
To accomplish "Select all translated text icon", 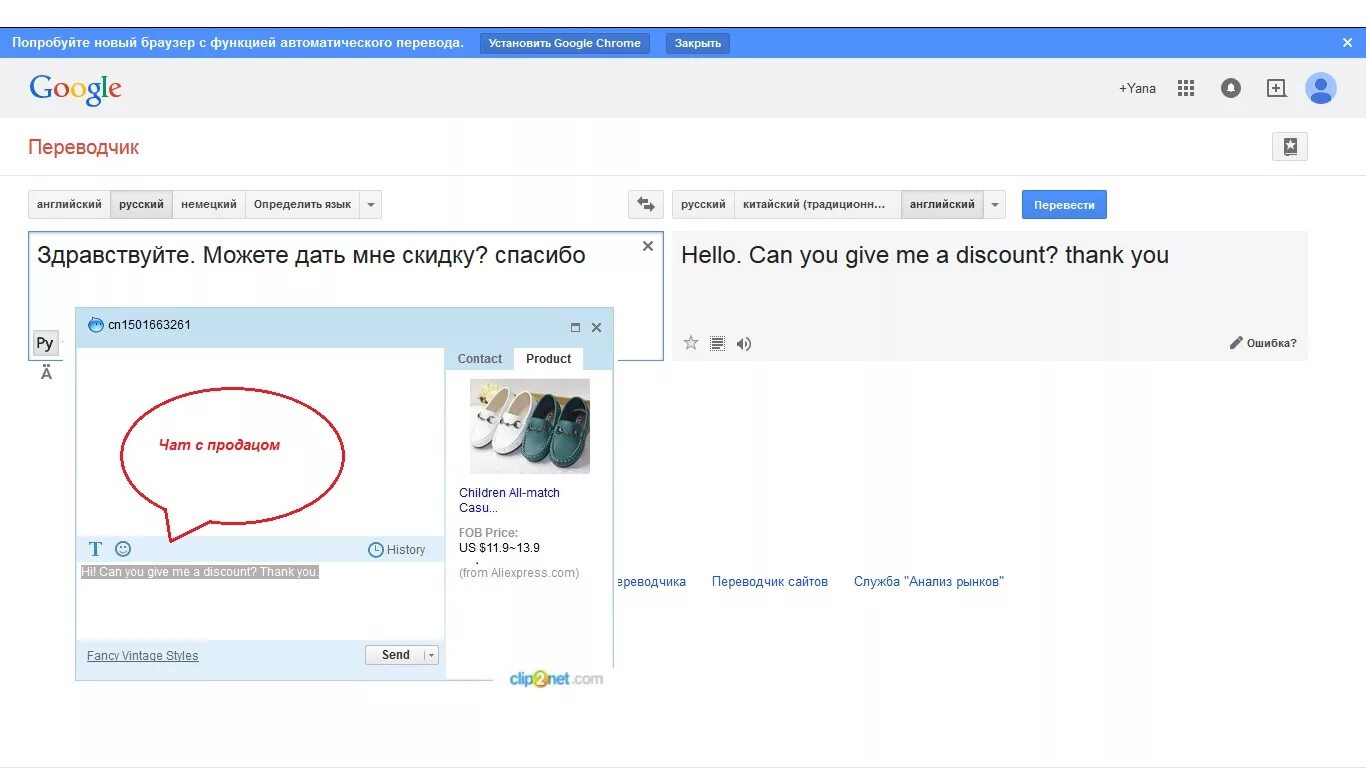I will pos(717,343).
